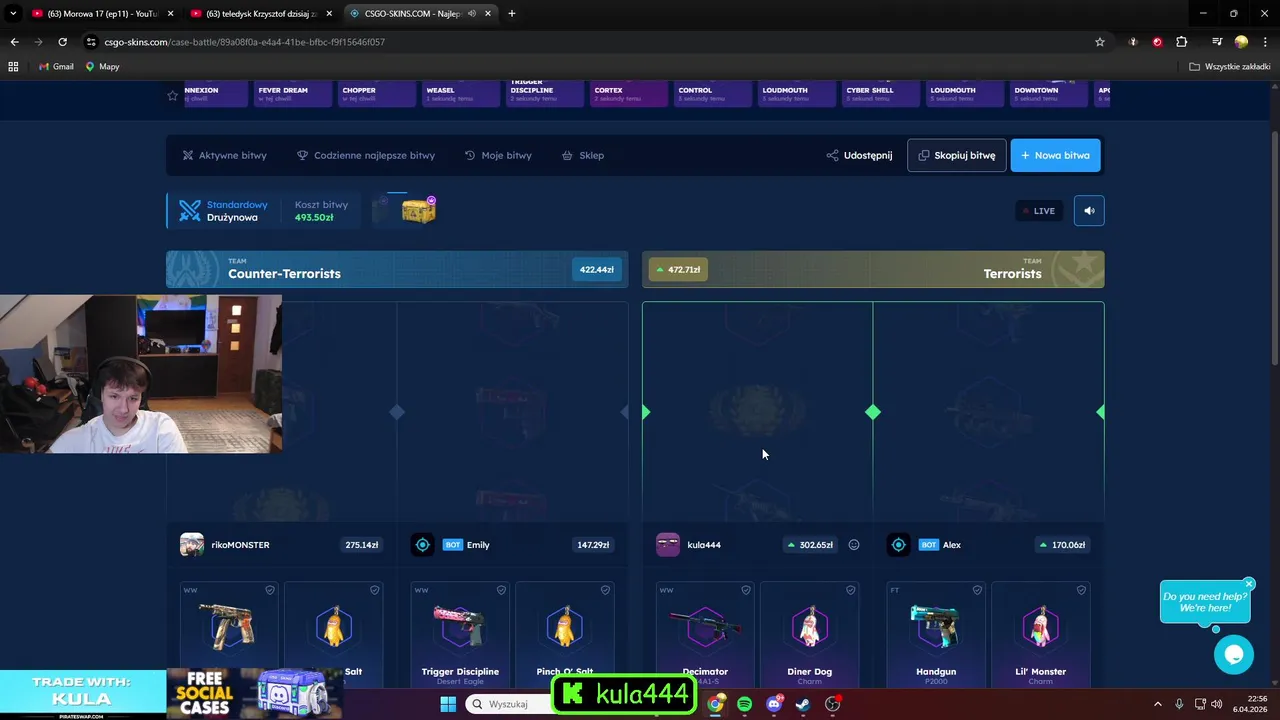
Task: Switch to the Moje bitwy tab
Action: pos(498,155)
